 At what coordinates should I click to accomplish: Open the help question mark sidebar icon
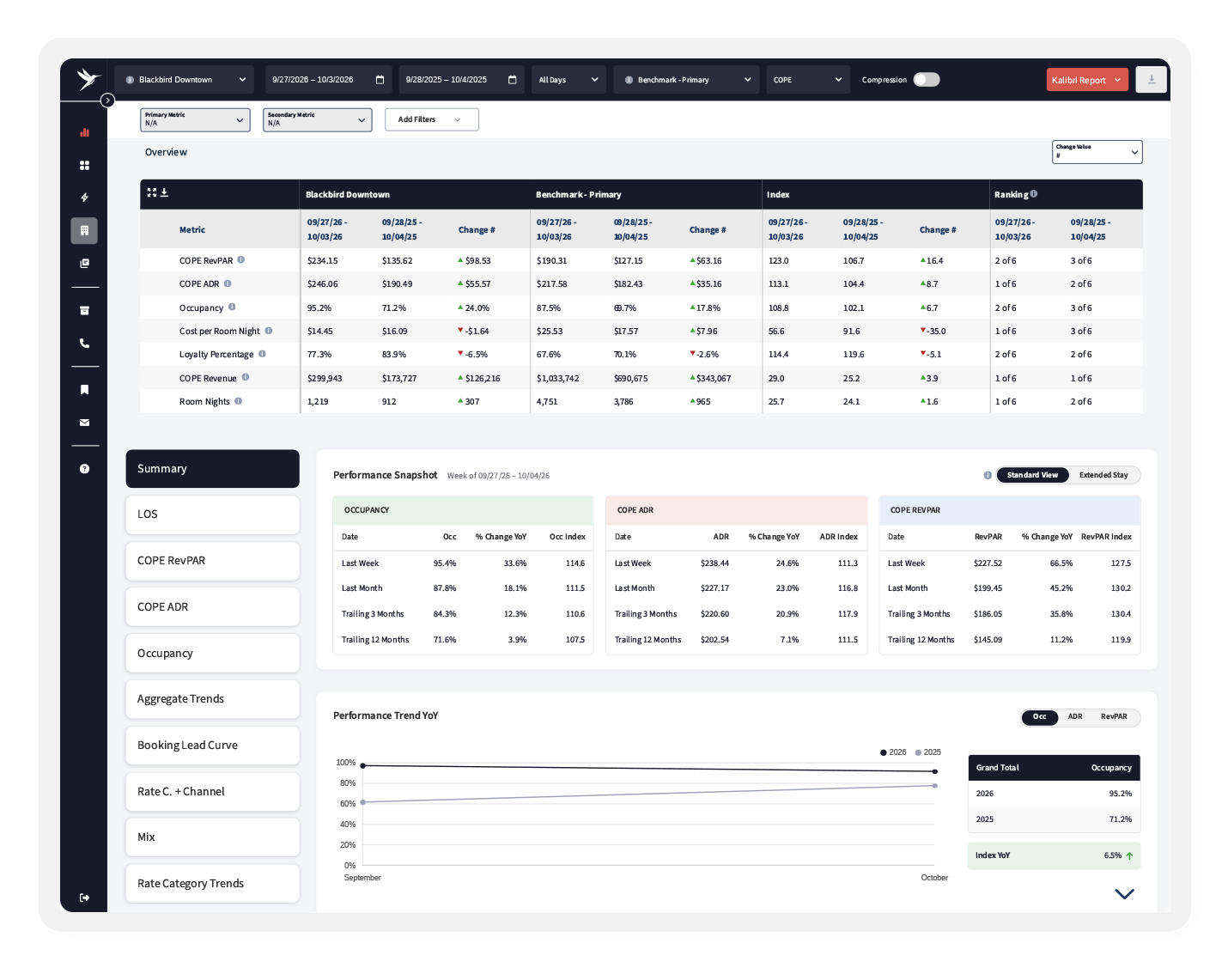pyautogui.click(x=84, y=469)
